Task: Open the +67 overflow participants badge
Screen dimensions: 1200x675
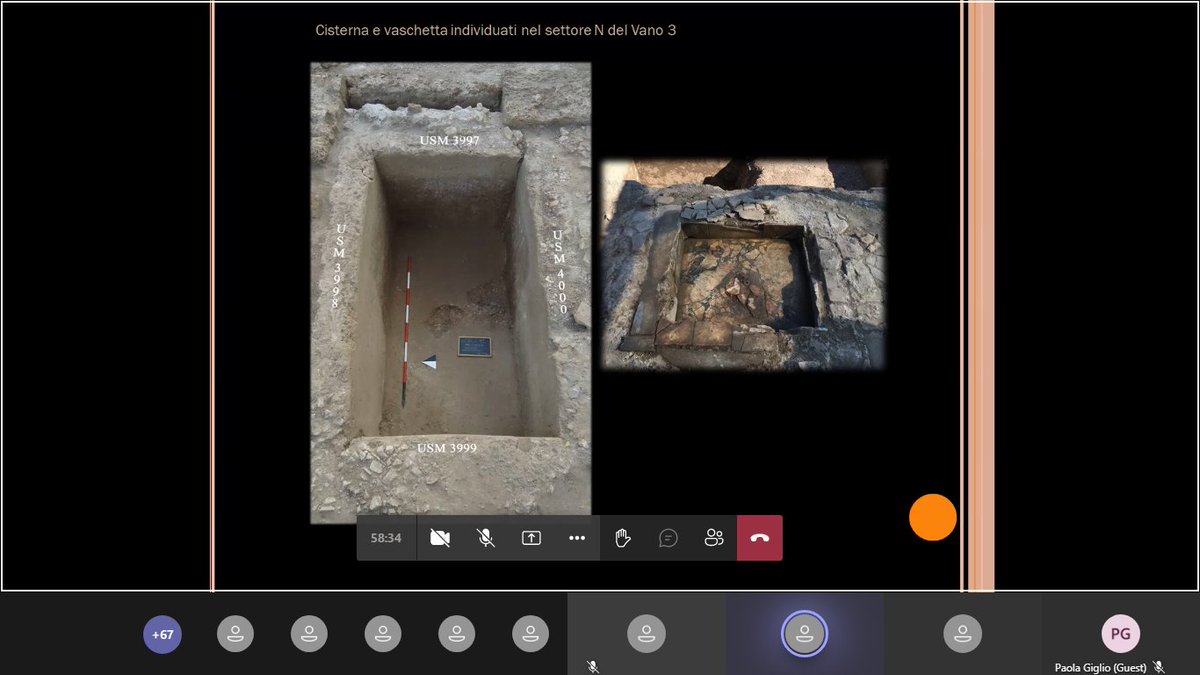Action: (x=163, y=634)
